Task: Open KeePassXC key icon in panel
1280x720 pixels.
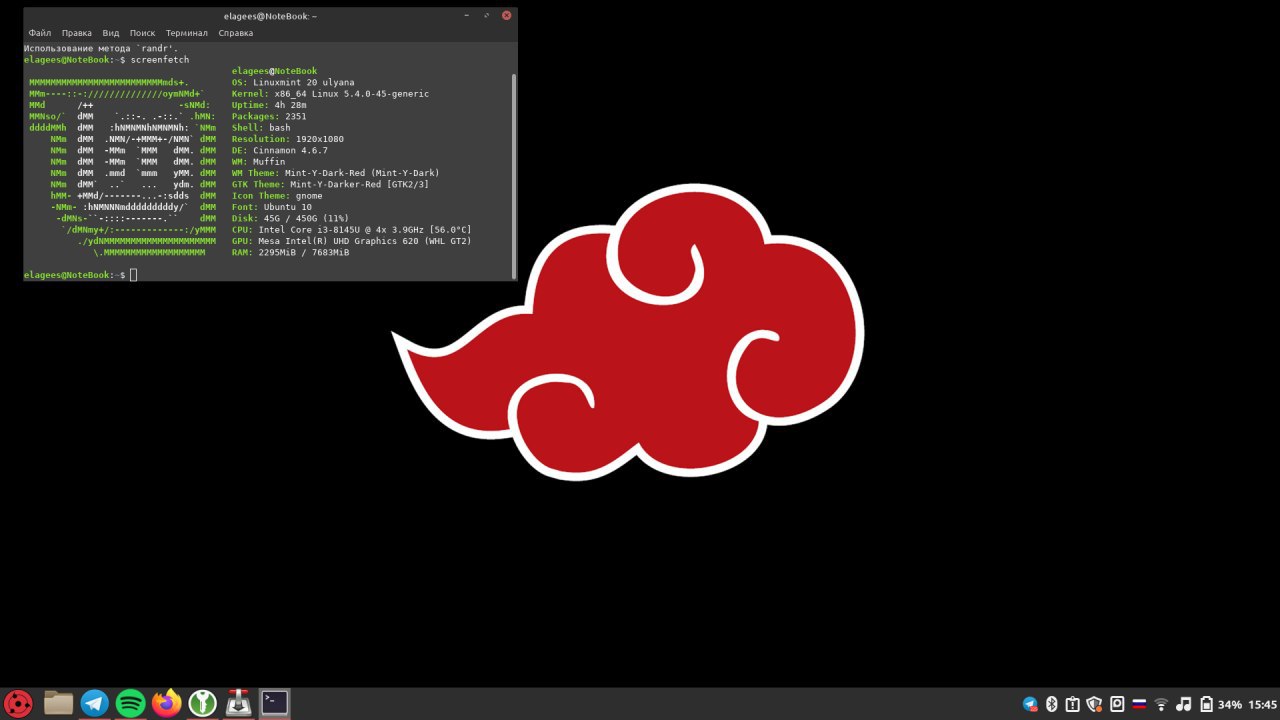Action: 203,703
